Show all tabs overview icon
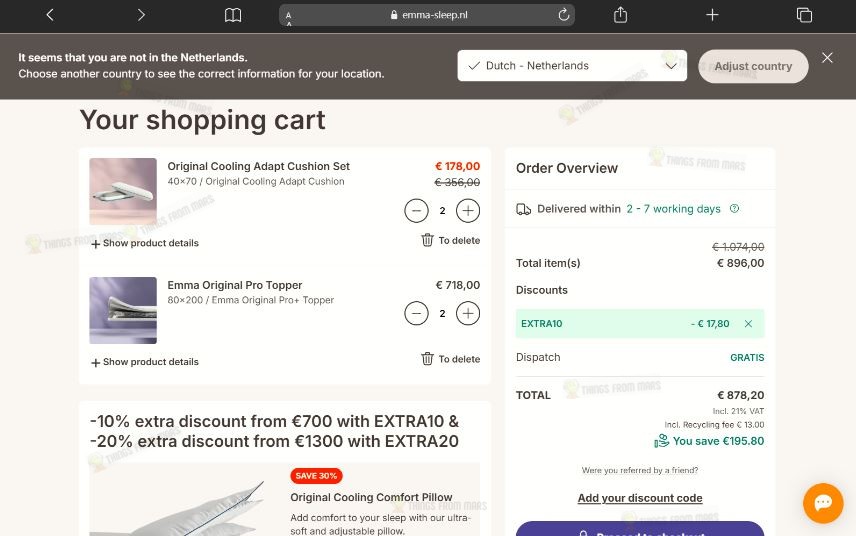 (804, 15)
